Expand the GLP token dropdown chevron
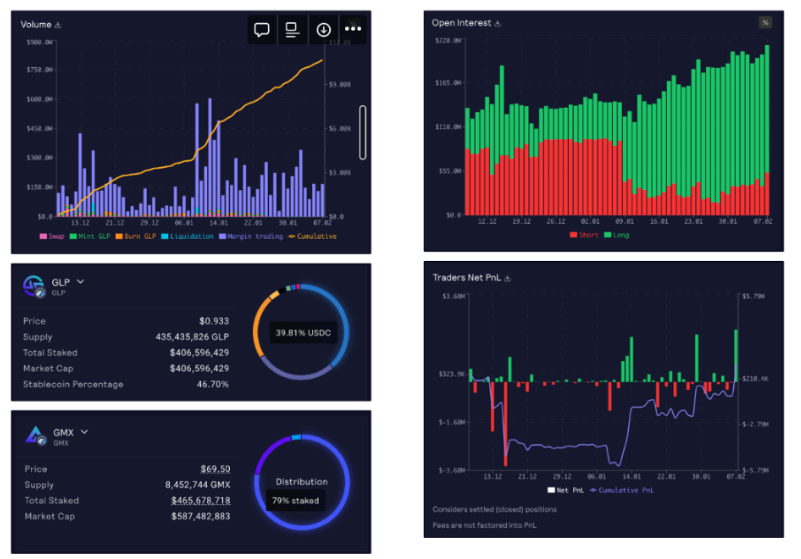Viewport: 801px width, 559px height. coord(81,282)
